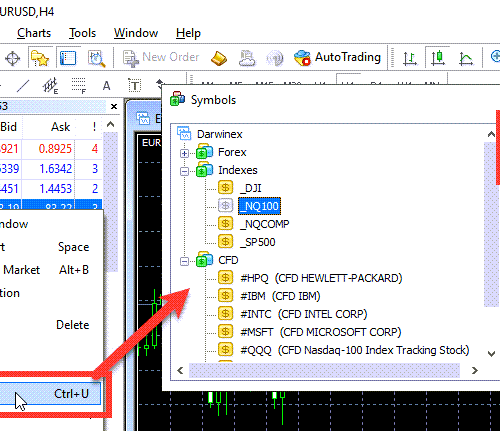Open the Strategy Tester magnifier icon

click(x=96, y=59)
